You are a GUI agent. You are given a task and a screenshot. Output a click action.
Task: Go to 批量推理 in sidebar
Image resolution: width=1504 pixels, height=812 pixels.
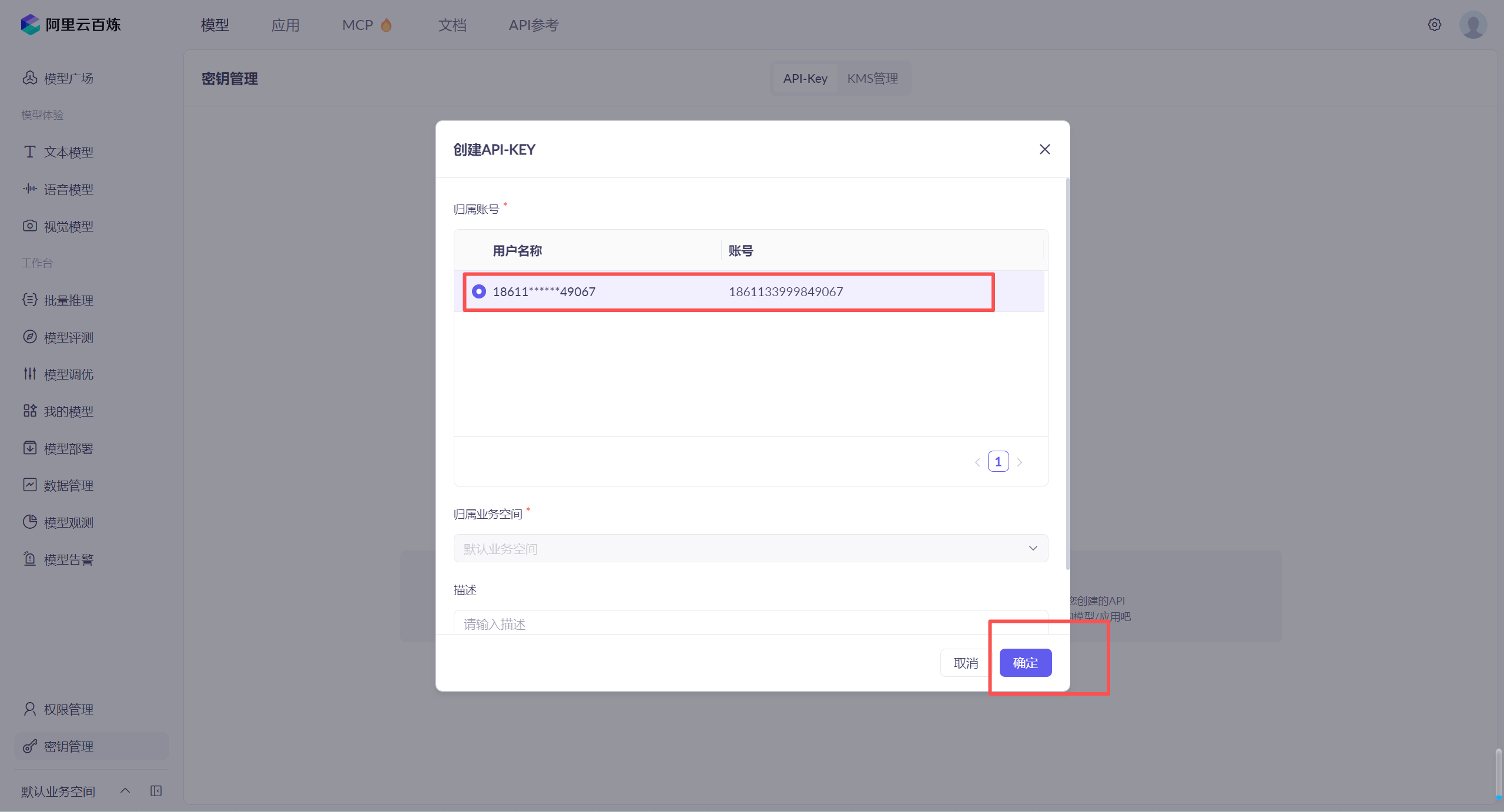point(68,300)
